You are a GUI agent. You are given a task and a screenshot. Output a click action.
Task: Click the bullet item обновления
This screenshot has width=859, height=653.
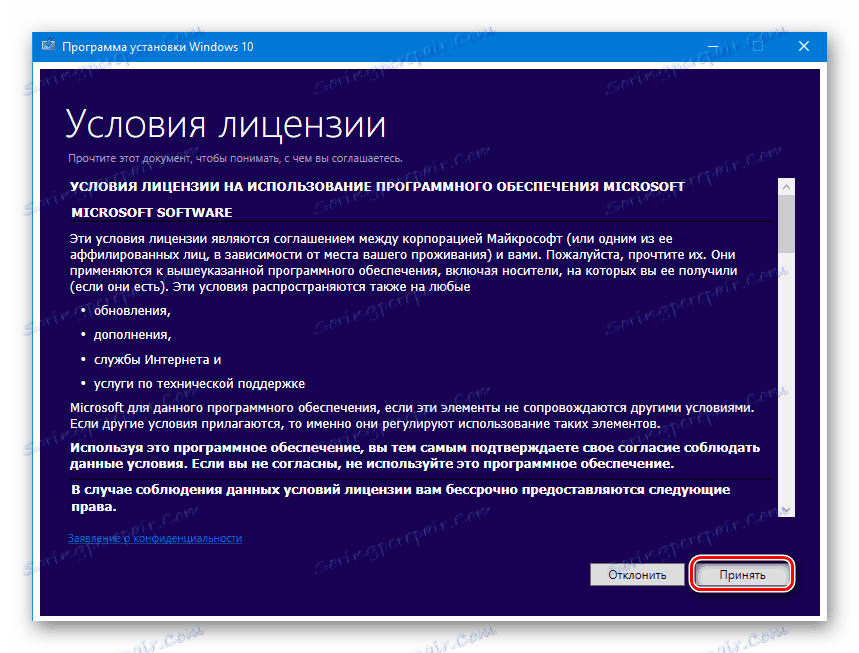pos(132,311)
